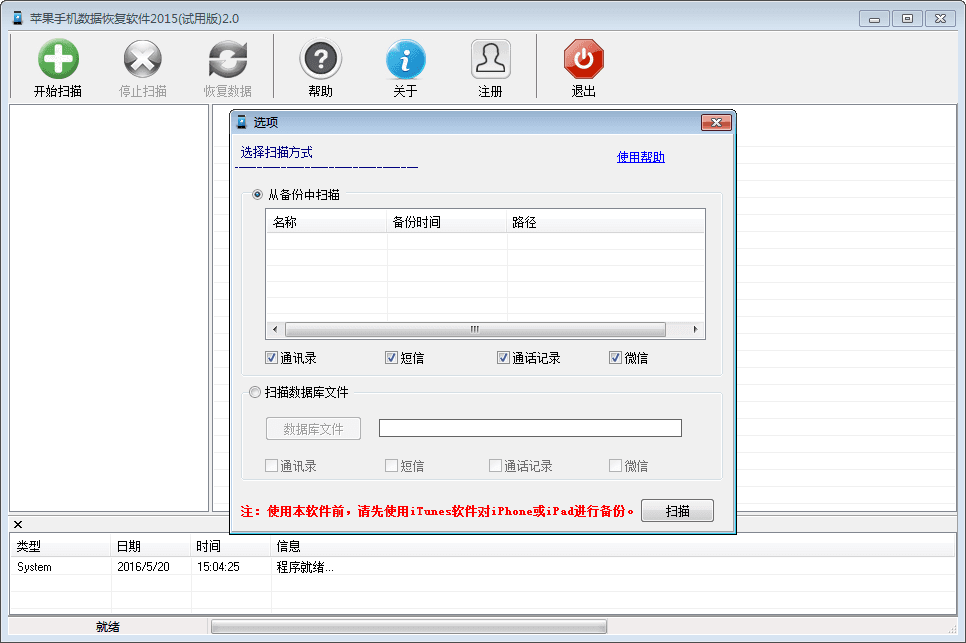966x643 pixels.
Task: Uncheck the WeChat (微信) checkbox under backup scan
Action: (x=616, y=358)
